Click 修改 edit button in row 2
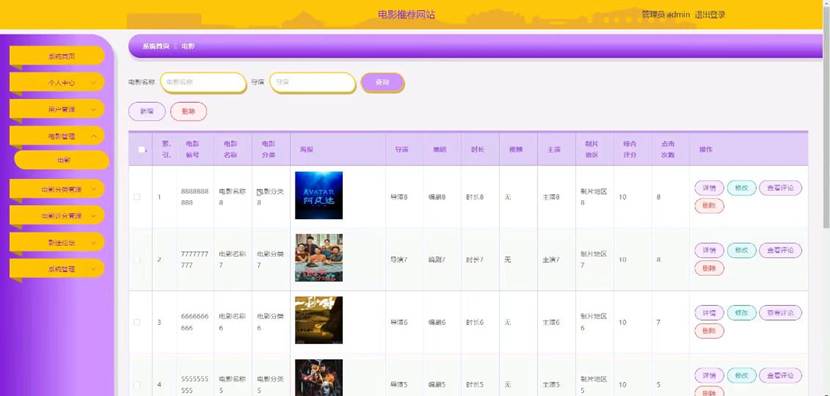The image size is (830, 396). click(742, 250)
